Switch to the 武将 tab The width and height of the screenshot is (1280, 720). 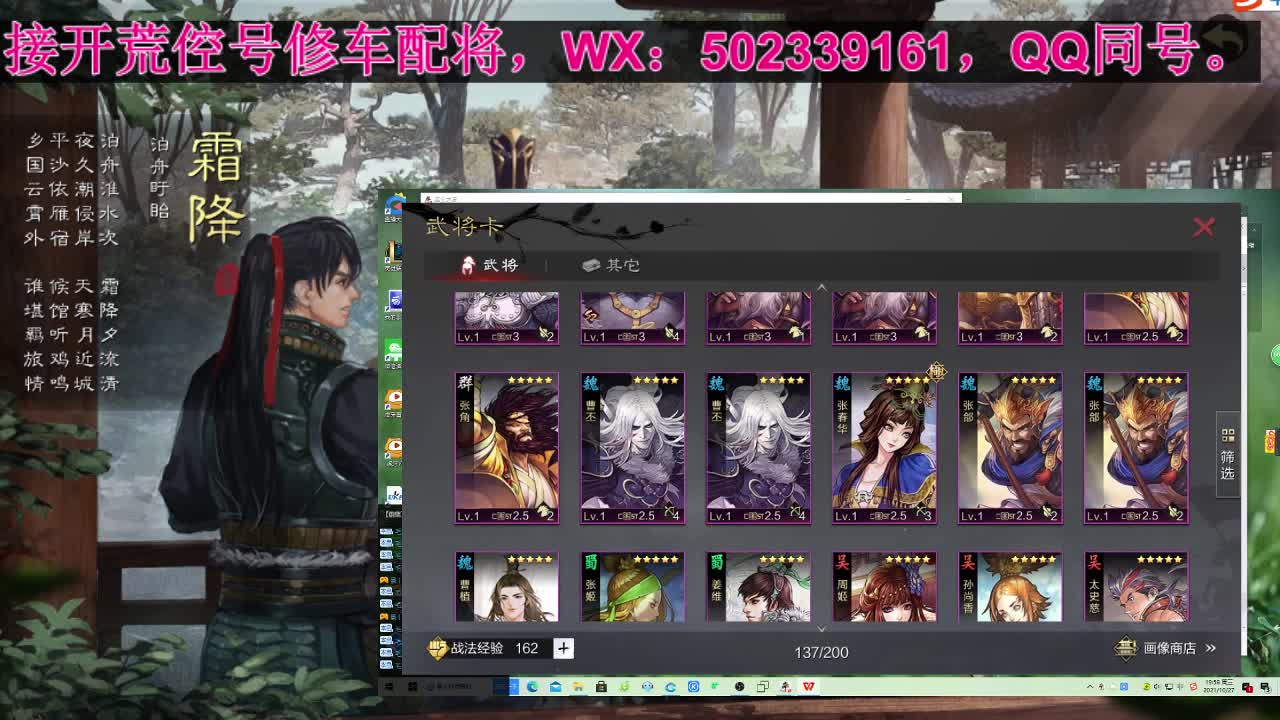[x=488, y=265]
